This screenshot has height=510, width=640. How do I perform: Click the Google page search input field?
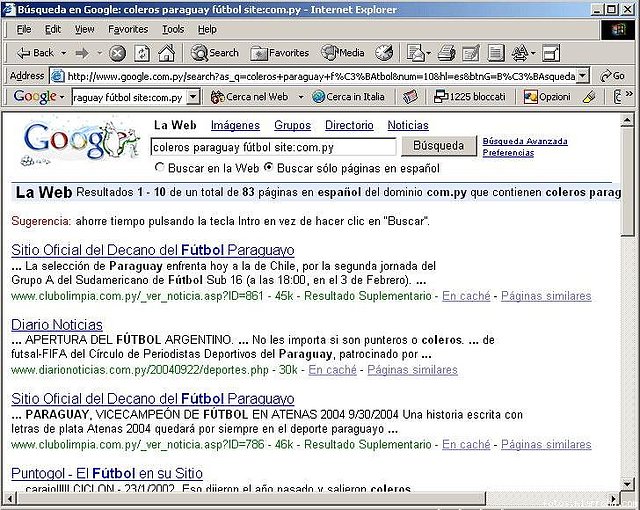click(x=273, y=147)
